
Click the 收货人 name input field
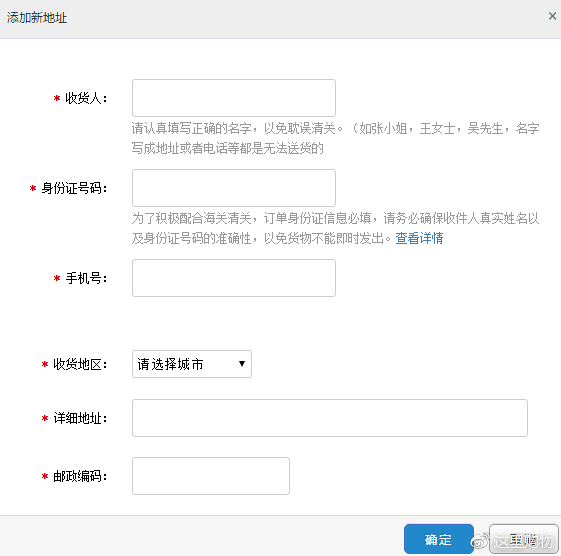tap(234, 98)
